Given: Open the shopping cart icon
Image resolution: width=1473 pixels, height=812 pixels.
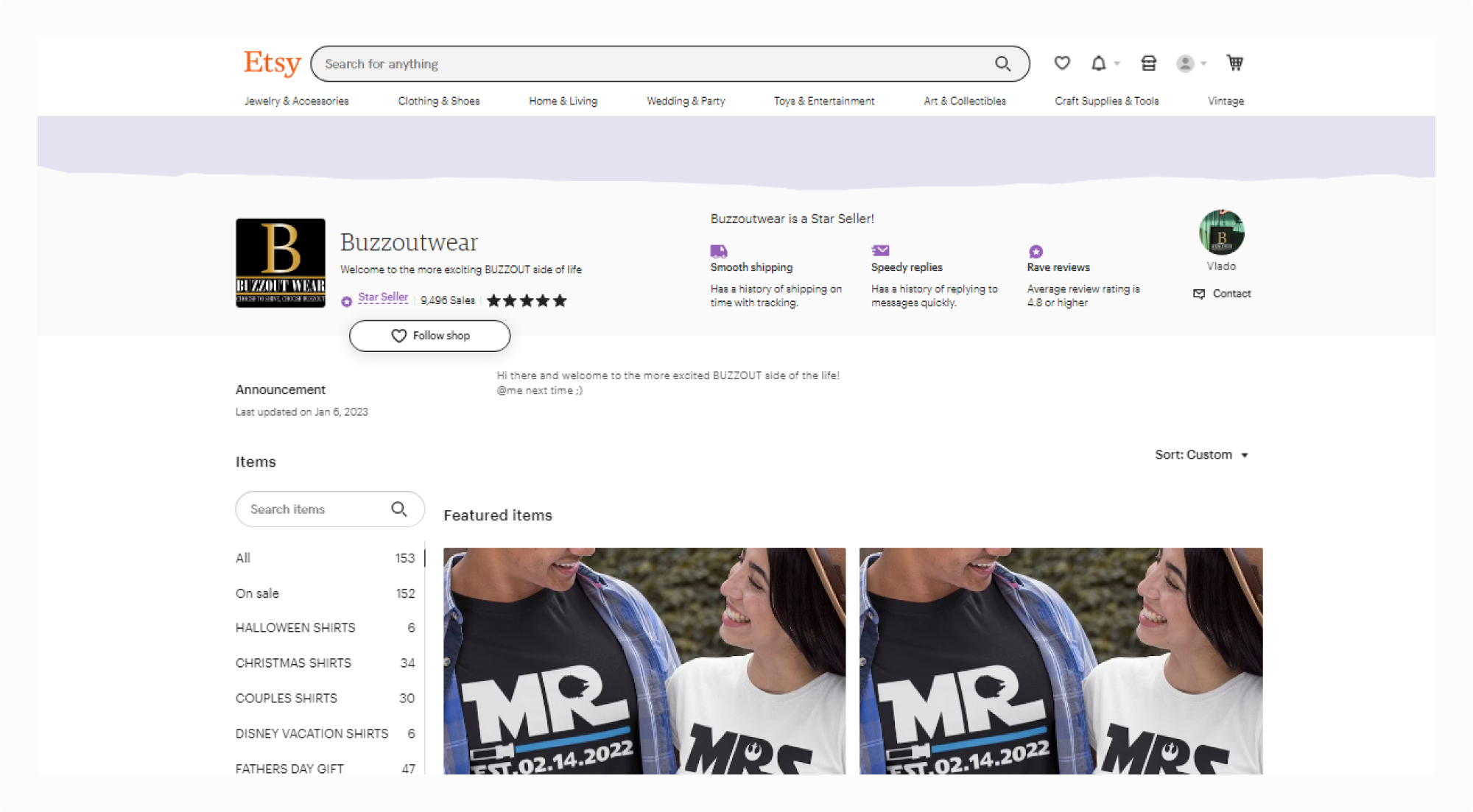Looking at the screenshot, I should [x=1234, y=63].
